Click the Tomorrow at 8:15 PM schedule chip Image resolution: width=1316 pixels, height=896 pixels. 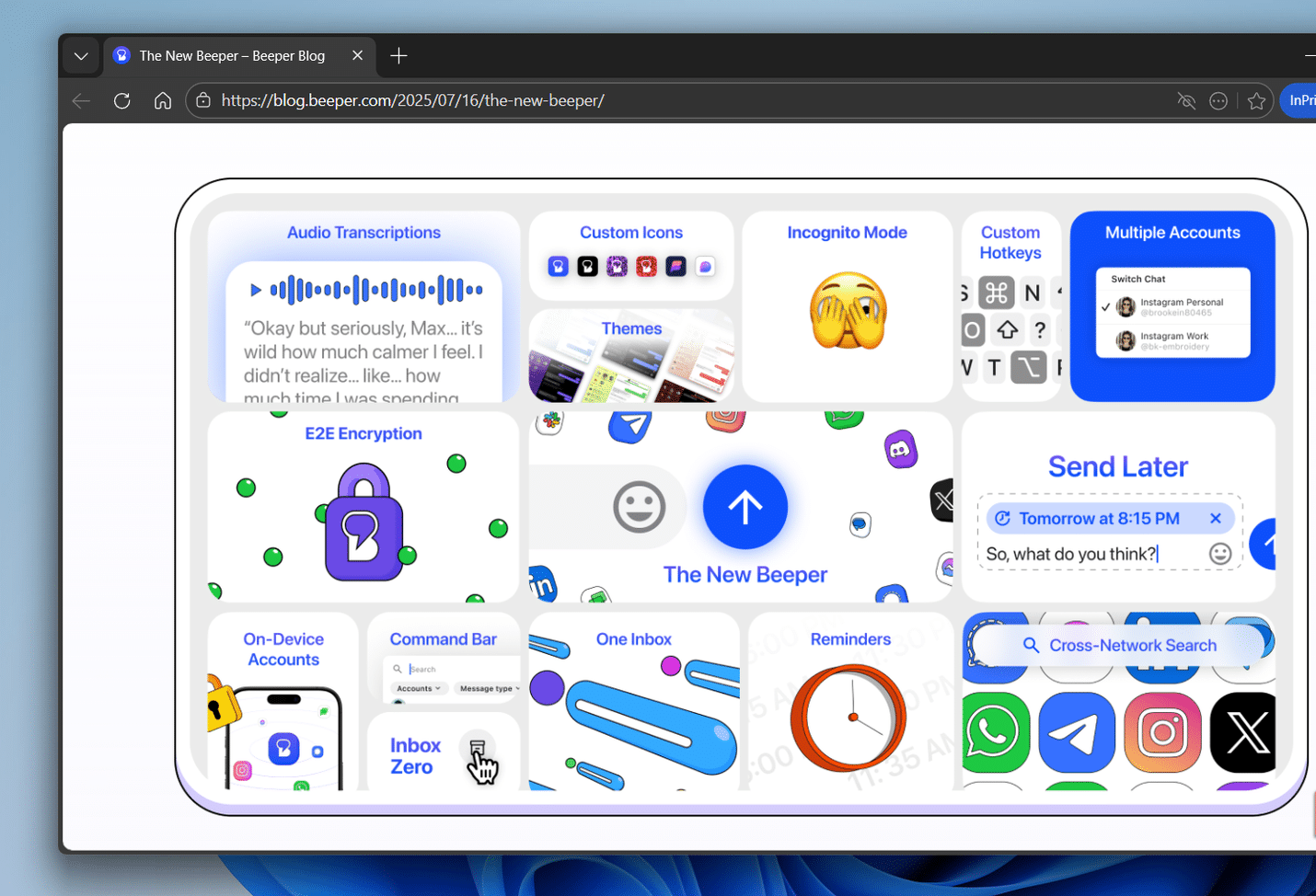(1111, 519)
